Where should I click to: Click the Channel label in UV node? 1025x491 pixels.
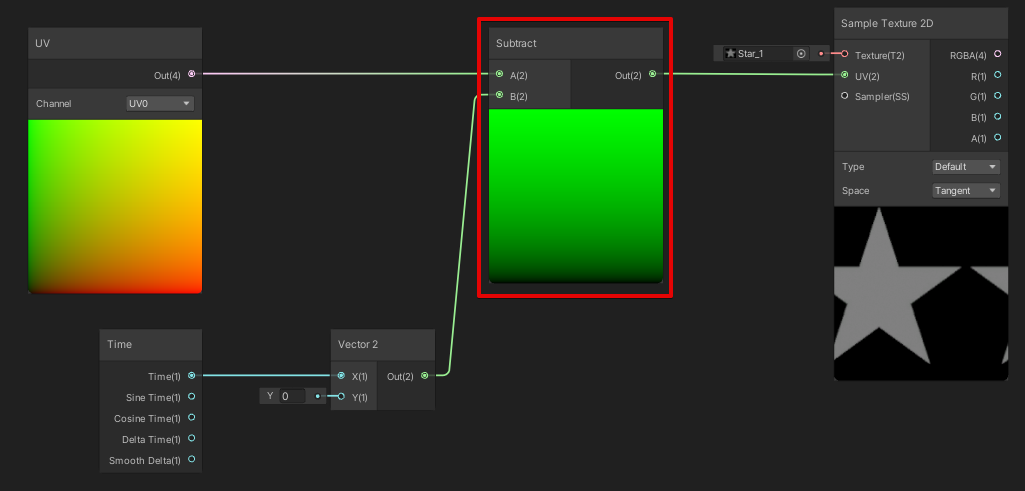pos(54,104)
